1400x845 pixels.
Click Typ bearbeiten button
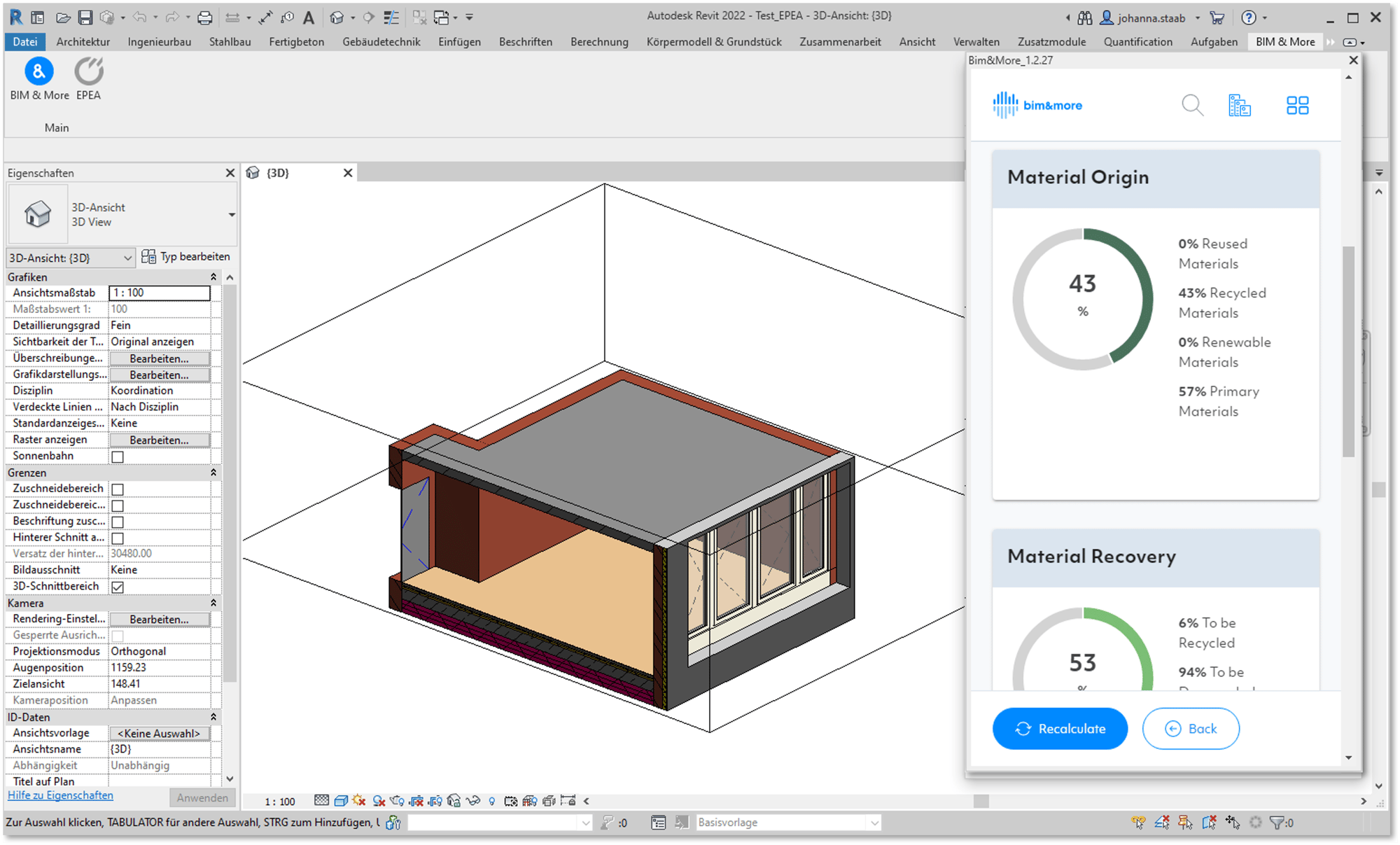(185, 257)
